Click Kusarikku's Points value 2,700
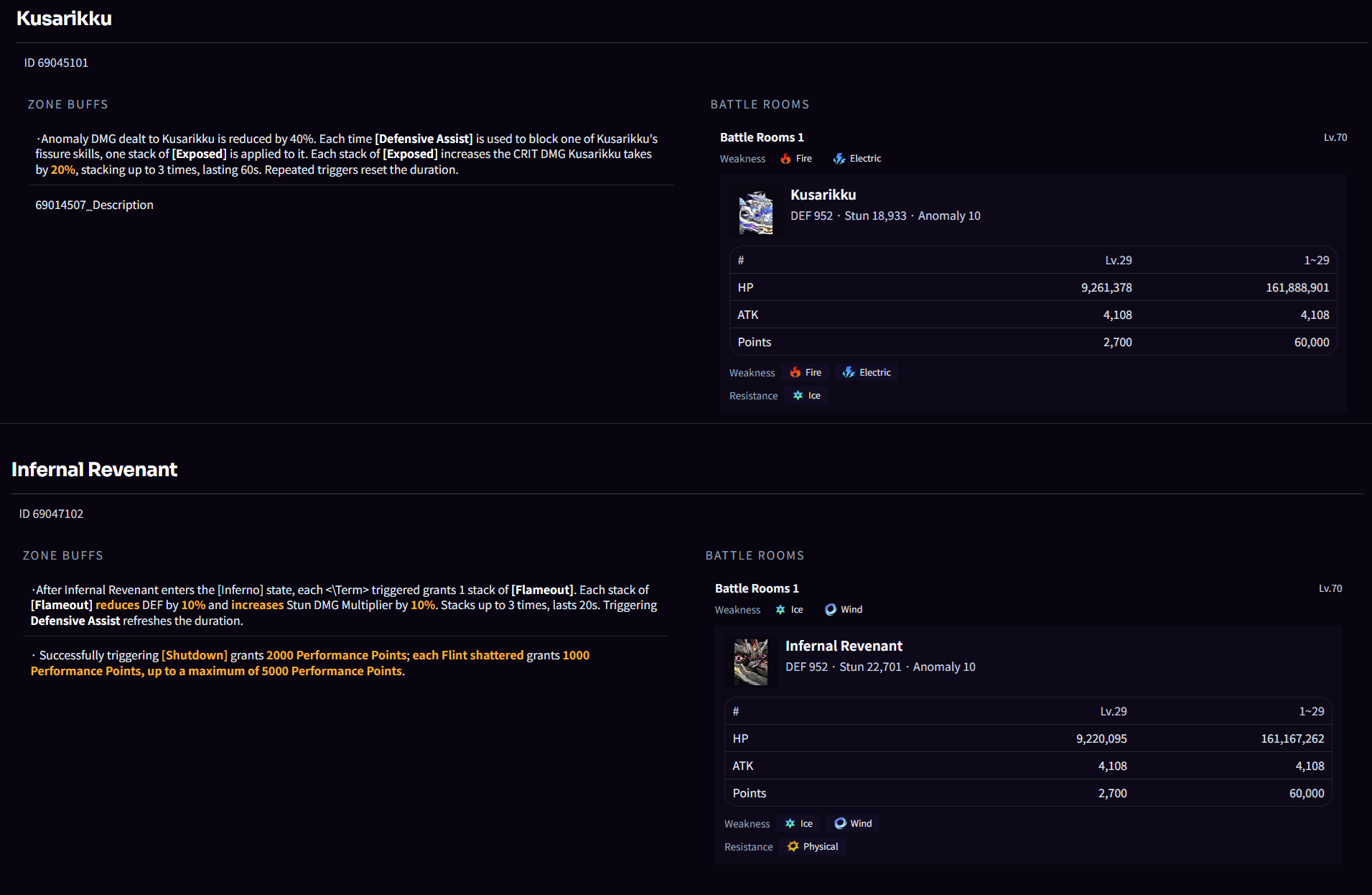 point(1118,343)
